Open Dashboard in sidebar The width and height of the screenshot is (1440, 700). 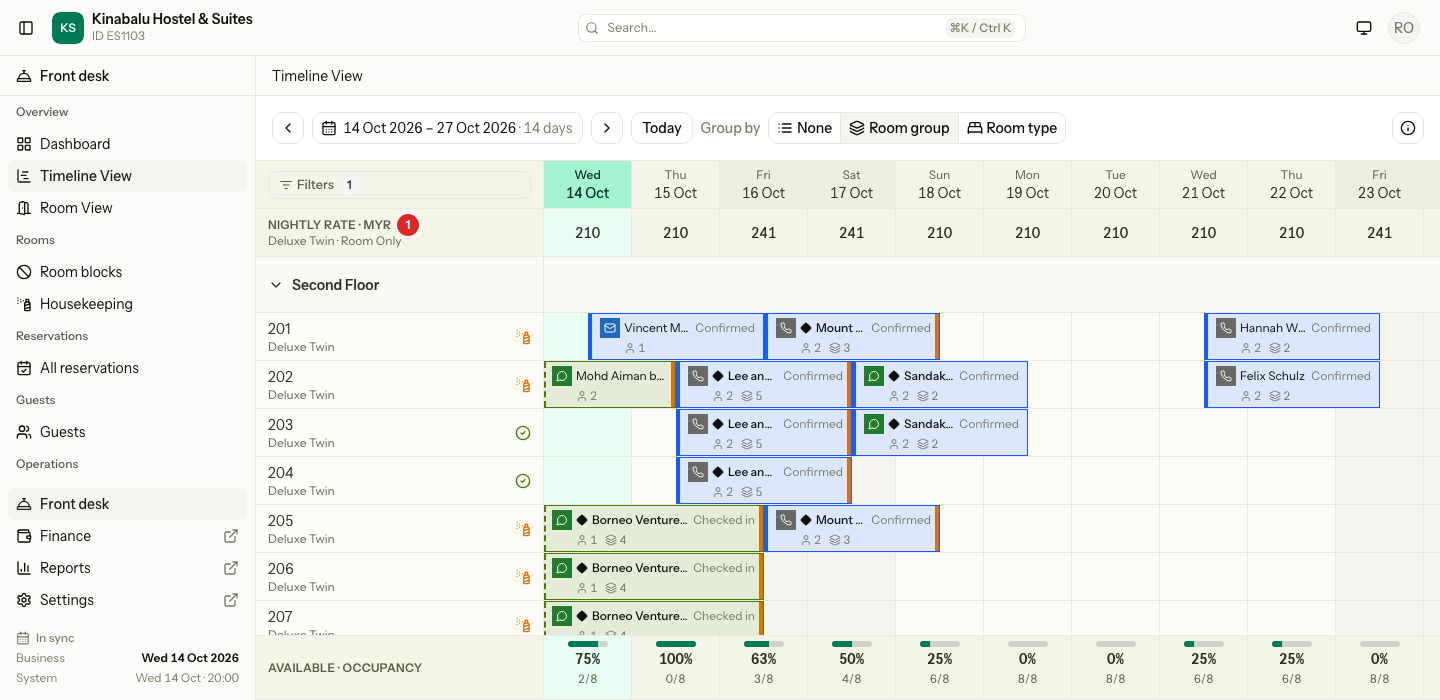click(127, 144)
